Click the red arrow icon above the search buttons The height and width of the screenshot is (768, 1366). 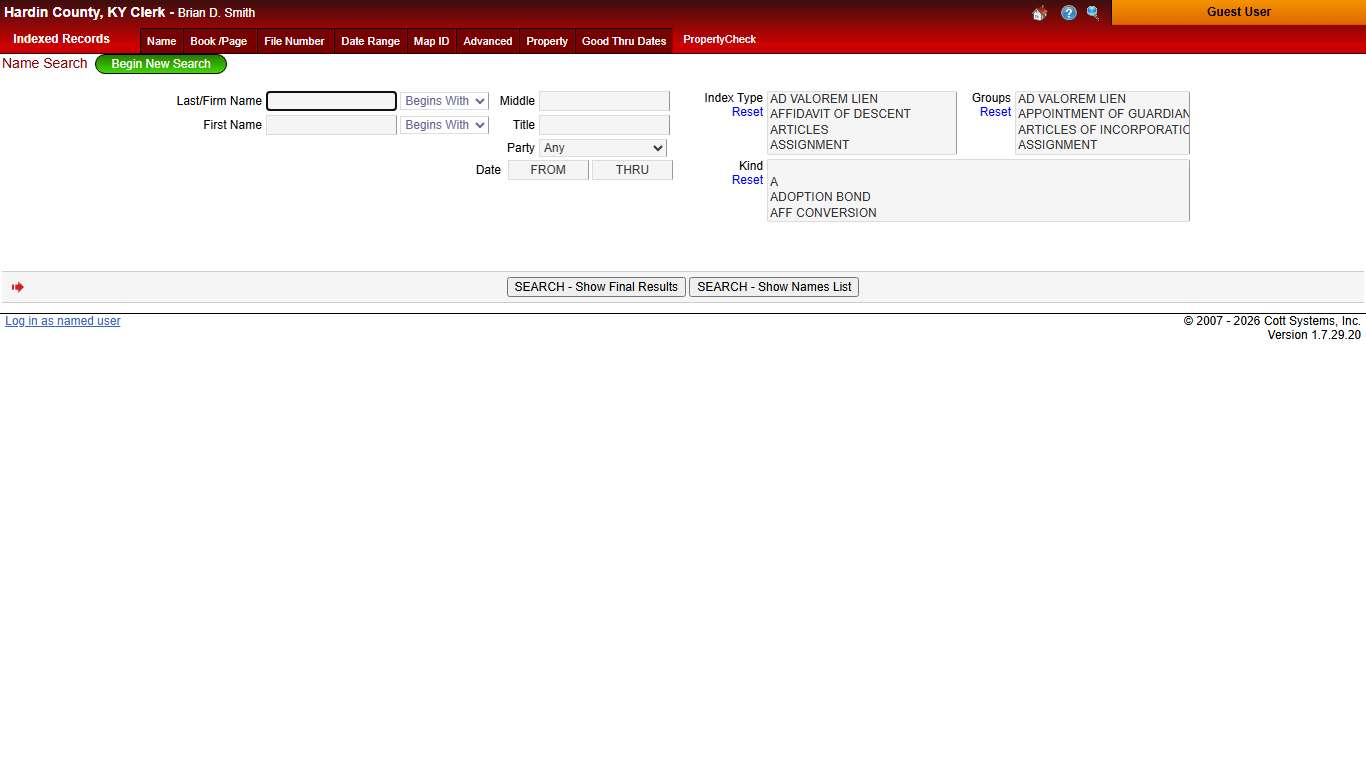[17, 287]
